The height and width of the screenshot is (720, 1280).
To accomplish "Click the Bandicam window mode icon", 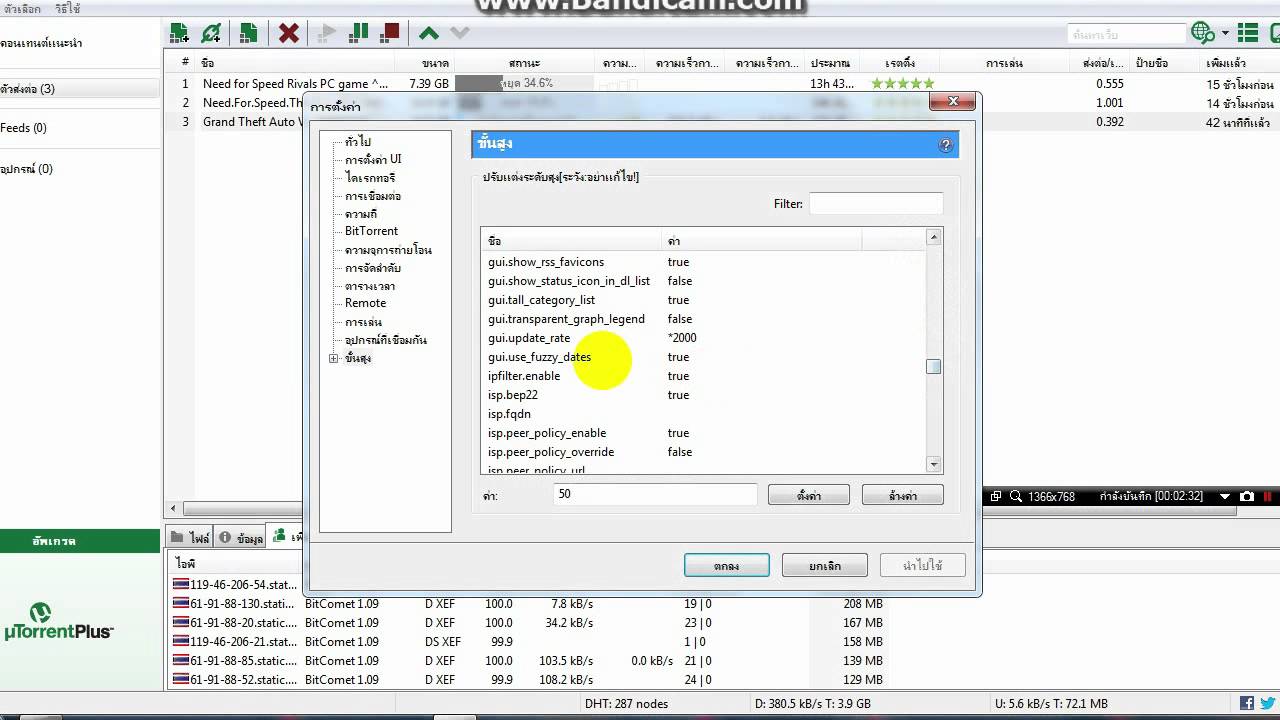I will pyautogui.click(x=996, y=496).
